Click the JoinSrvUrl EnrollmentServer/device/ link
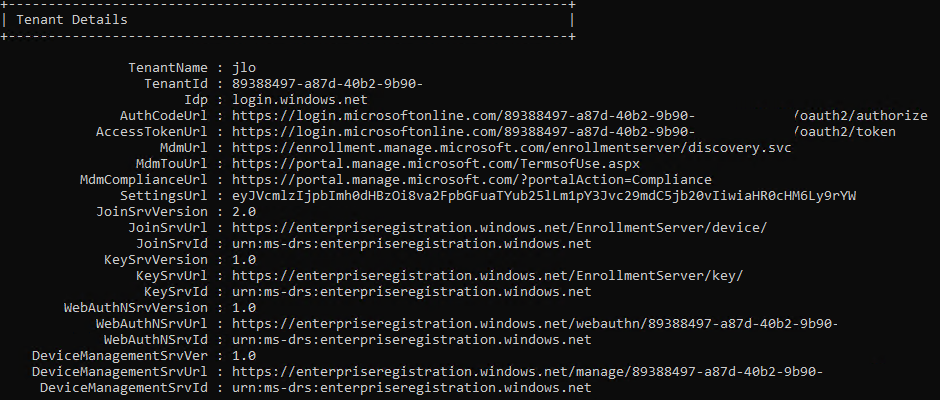This screenshot has height=400, width=940. pyautogui.click(x=499, y=228)
